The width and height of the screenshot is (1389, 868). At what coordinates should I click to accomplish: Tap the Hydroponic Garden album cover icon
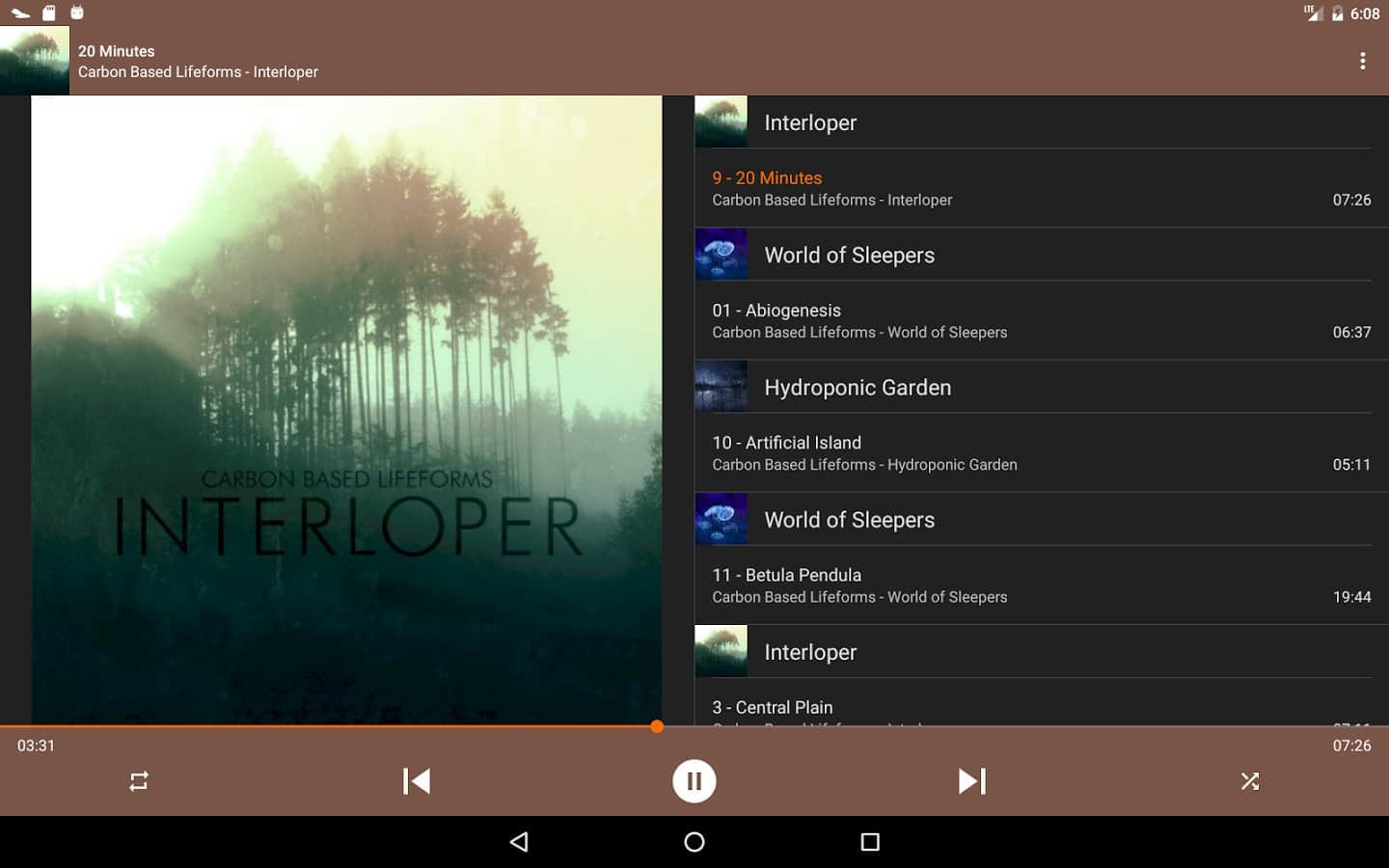[721, 387]
